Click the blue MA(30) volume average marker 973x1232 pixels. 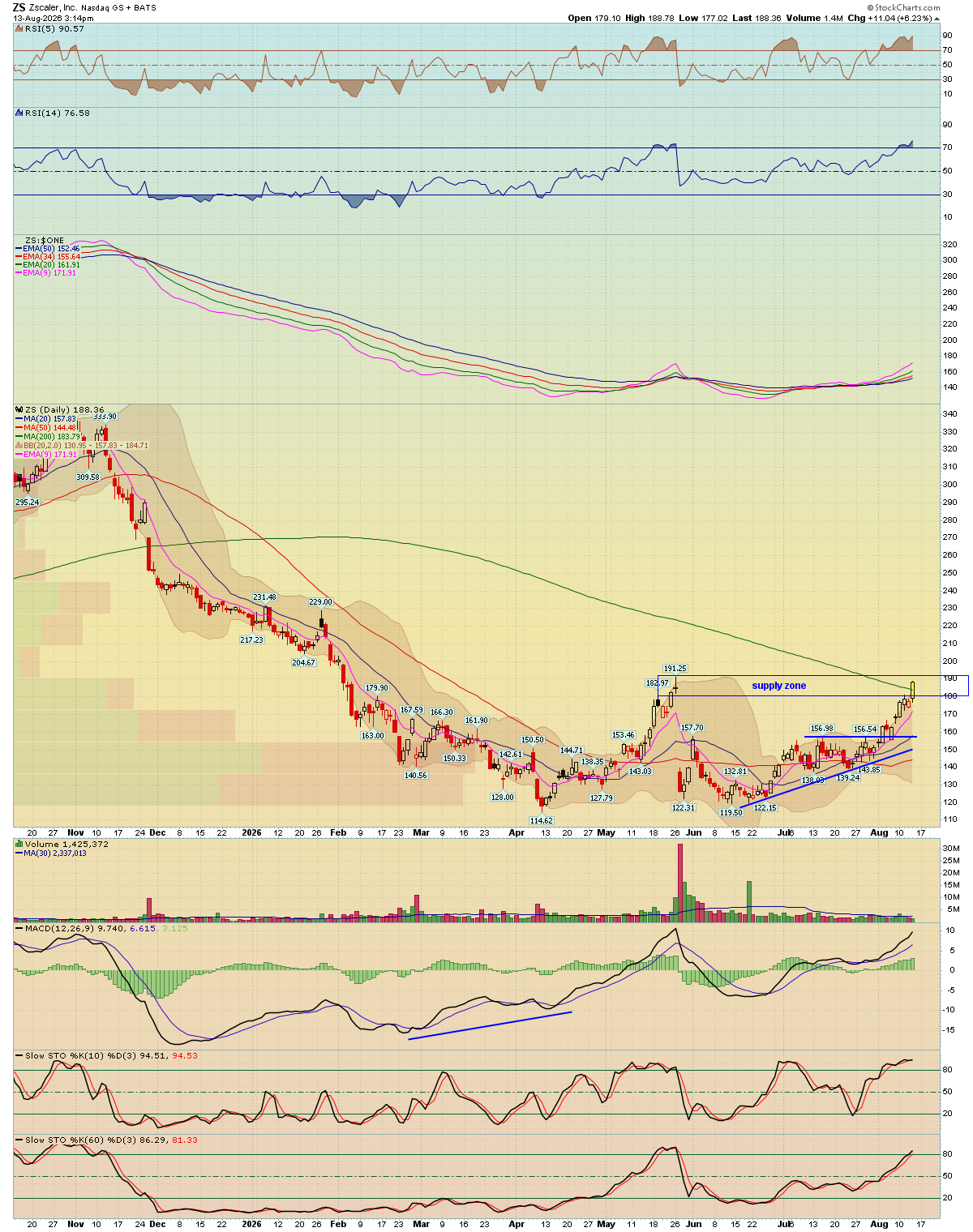click(19, 853)
